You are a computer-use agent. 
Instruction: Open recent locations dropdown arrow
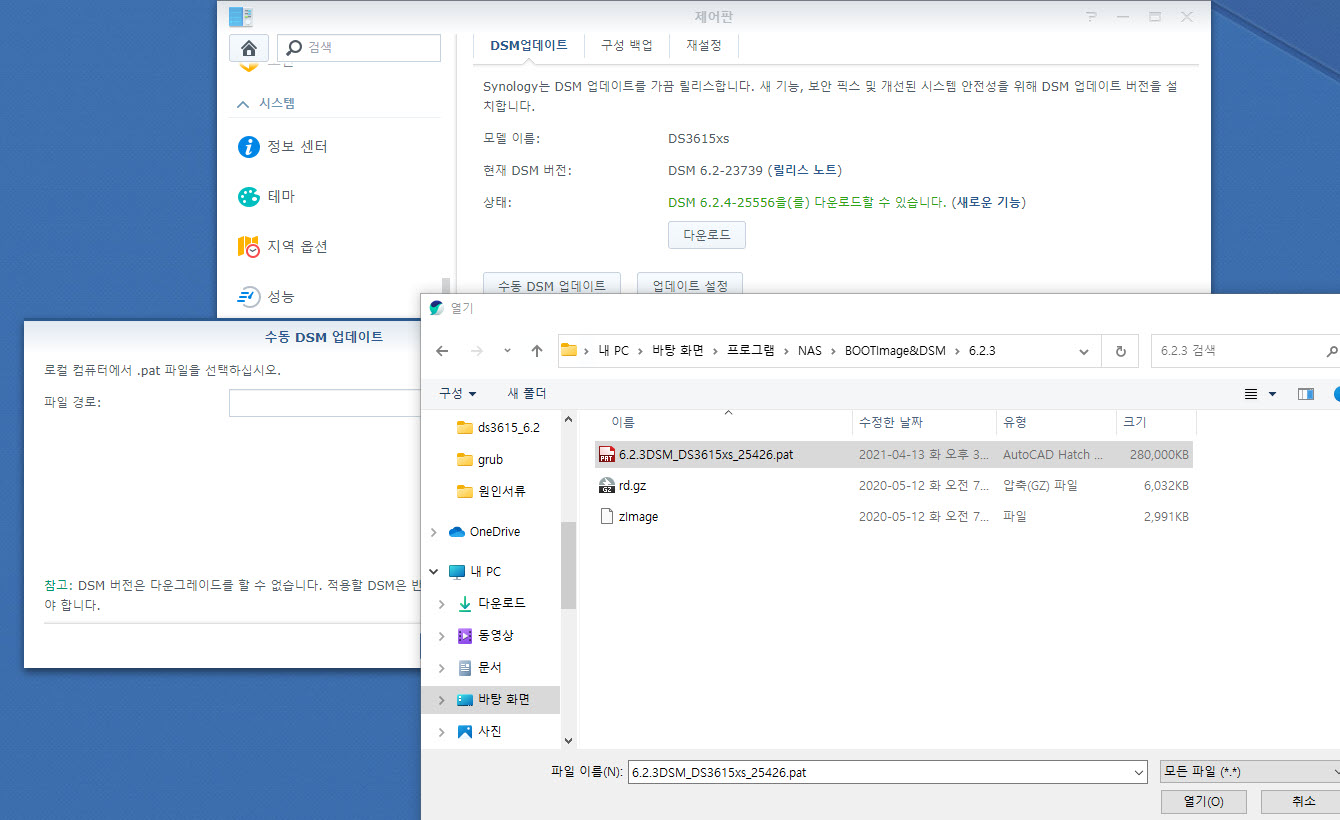507,351
